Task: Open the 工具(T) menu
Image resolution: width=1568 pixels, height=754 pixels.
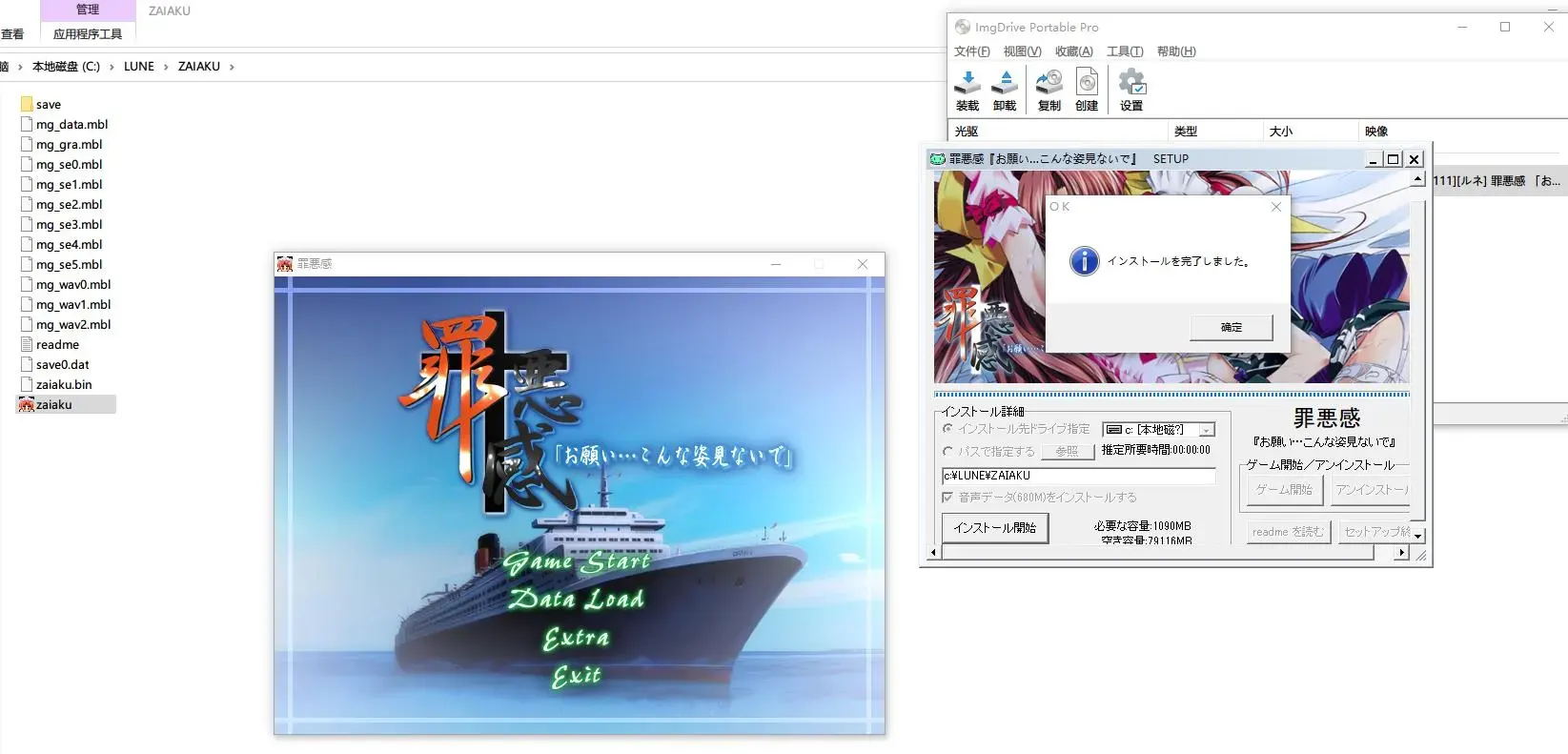Action: click(x=1125, y=51)
